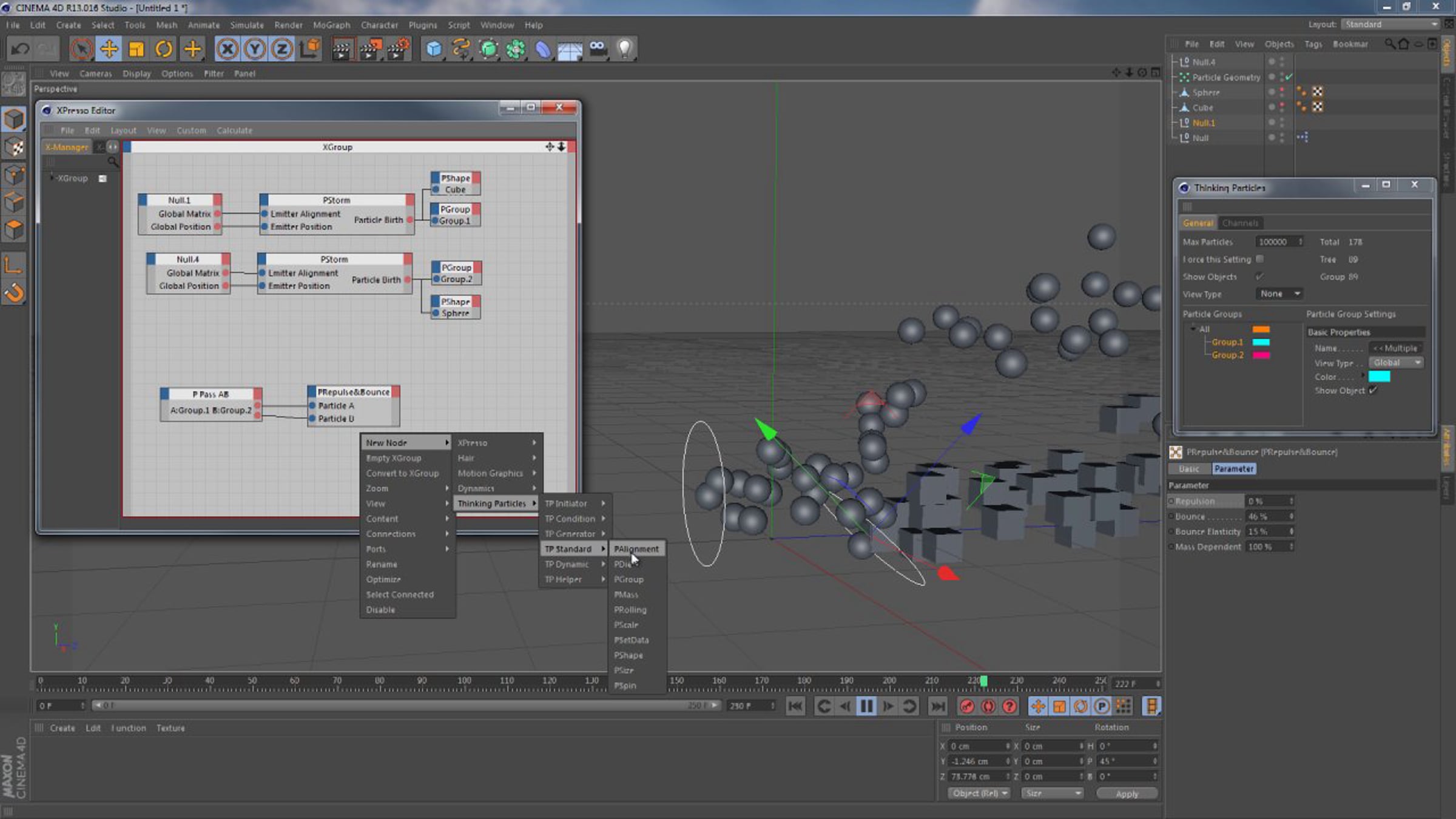The height and width of the screenshot is (819, 1456).
Task: Add a Camera object
Action: [598, 49]
